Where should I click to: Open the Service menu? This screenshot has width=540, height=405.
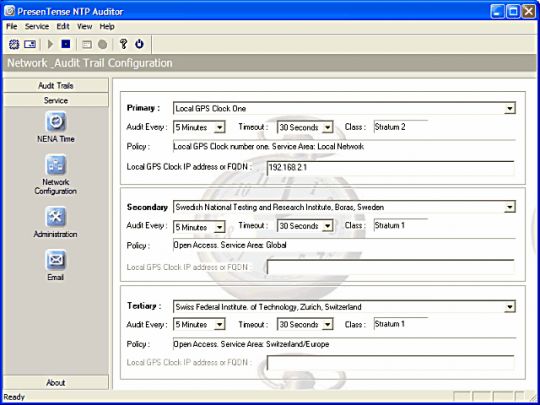tap(37, 27)
